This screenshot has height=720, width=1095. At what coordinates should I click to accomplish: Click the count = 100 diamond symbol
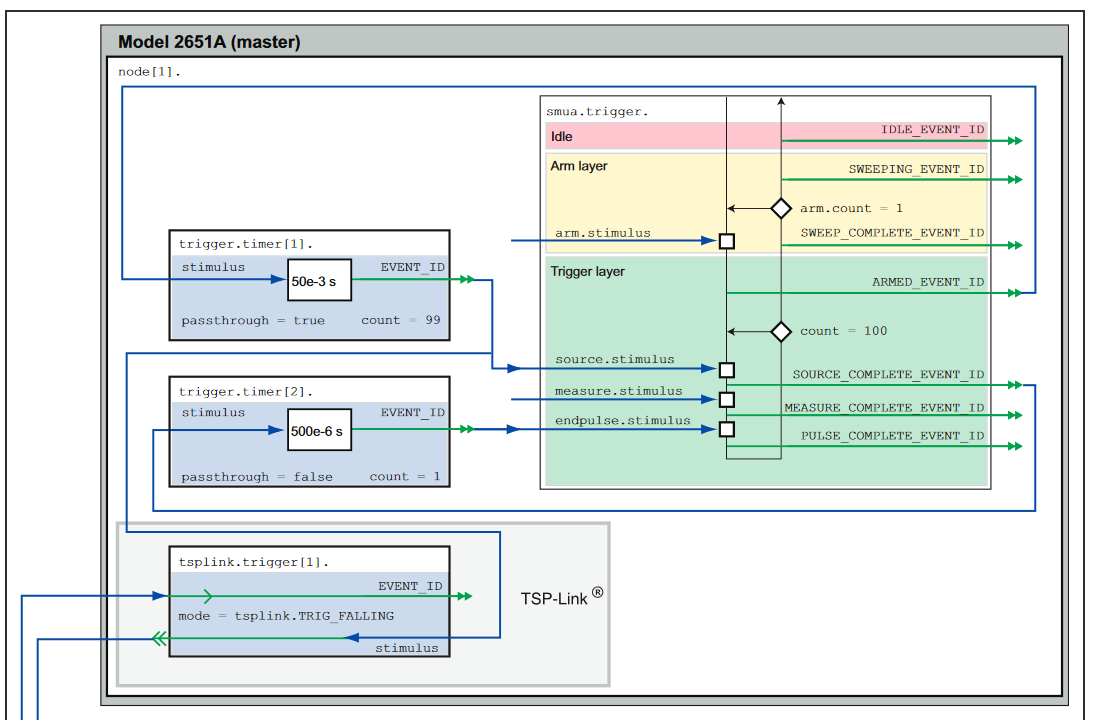pyautogui.click(x=781, y=331)
